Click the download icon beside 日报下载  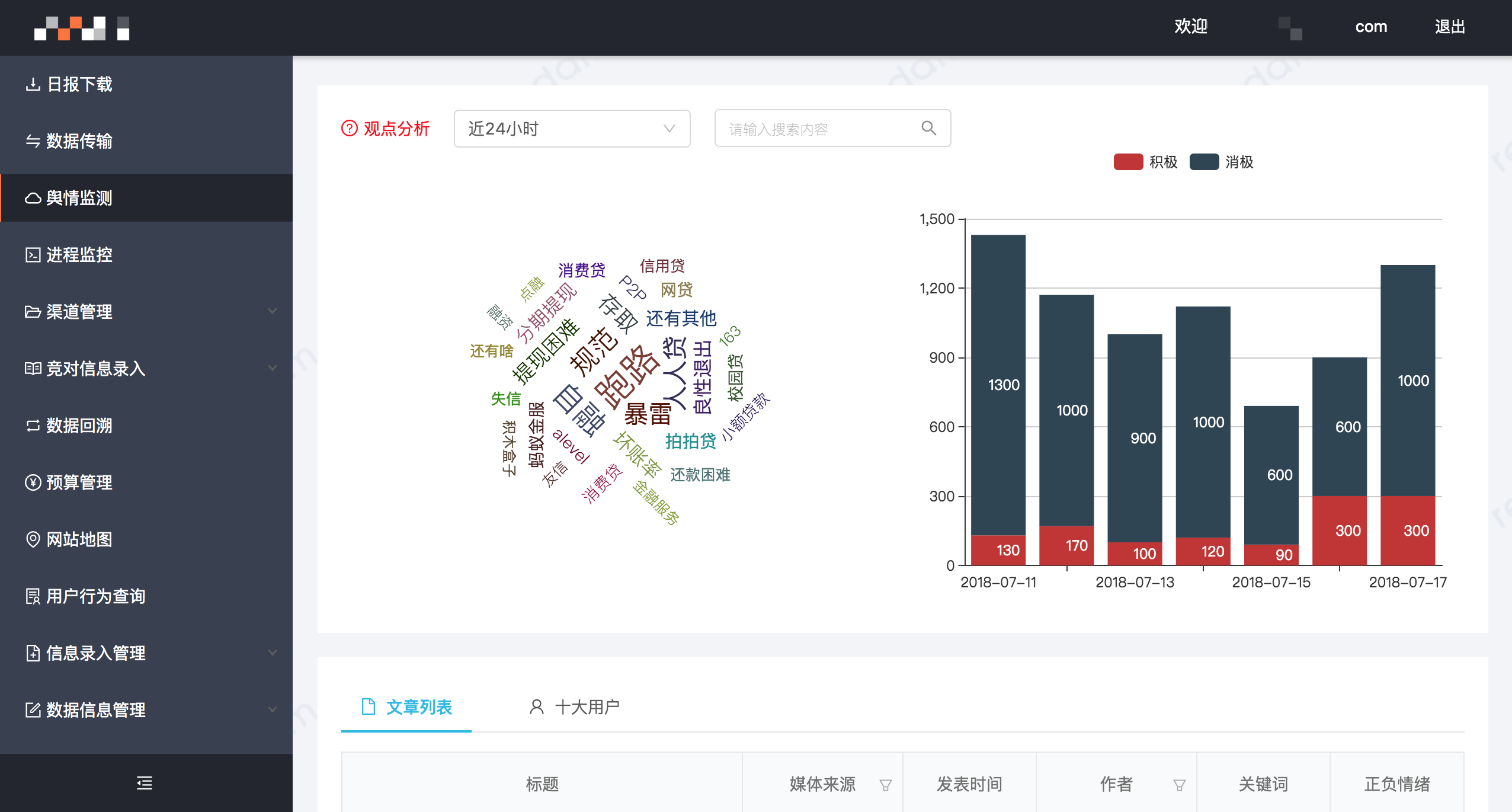tap(33, 84)
